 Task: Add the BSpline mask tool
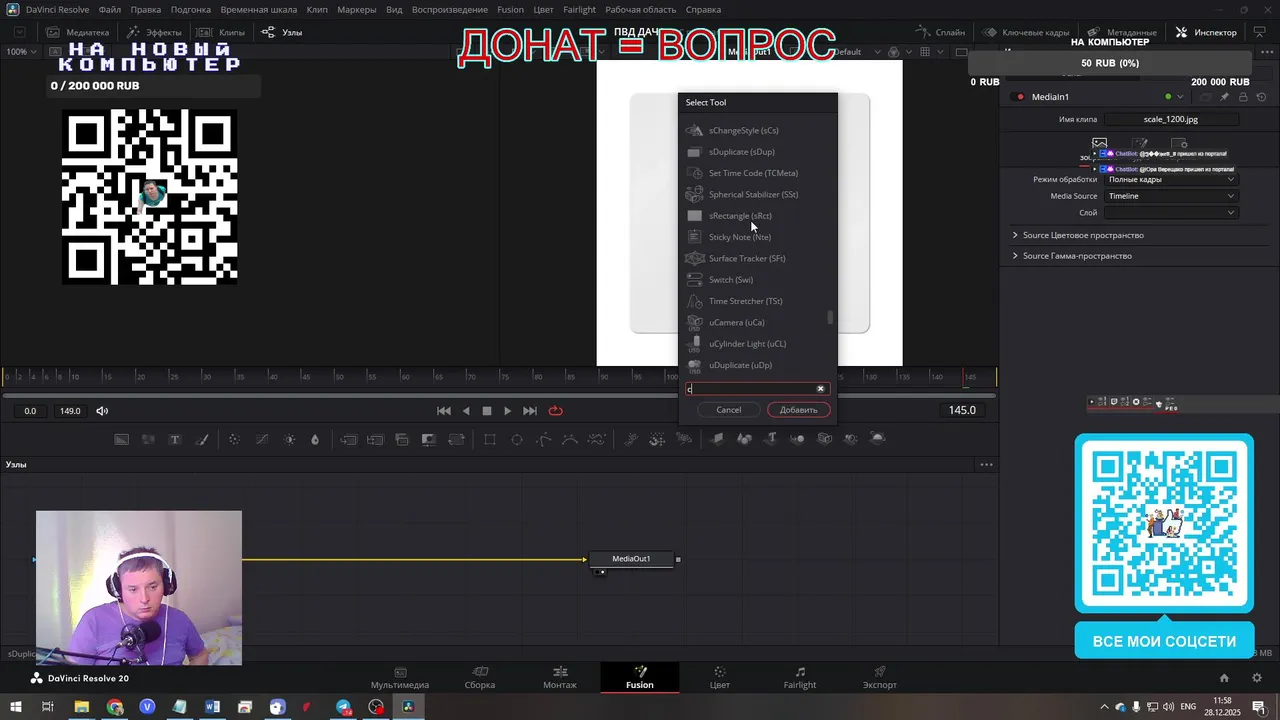pyautogui.click(x=570, y=439)
